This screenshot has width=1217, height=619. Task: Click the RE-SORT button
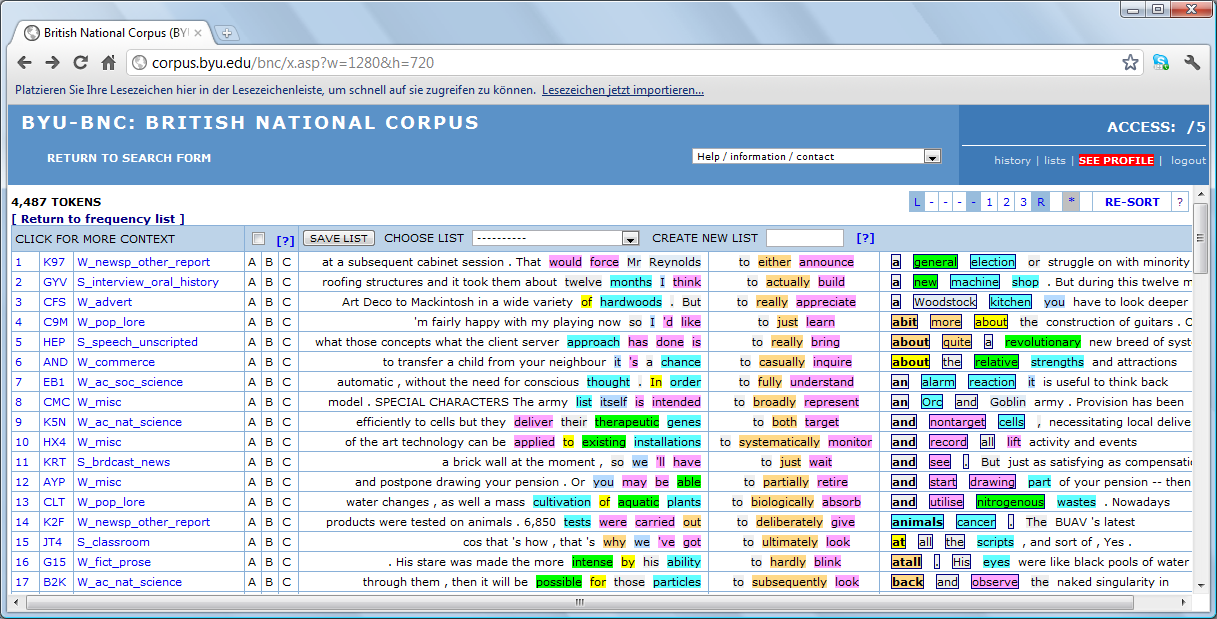pos(1132,202)
